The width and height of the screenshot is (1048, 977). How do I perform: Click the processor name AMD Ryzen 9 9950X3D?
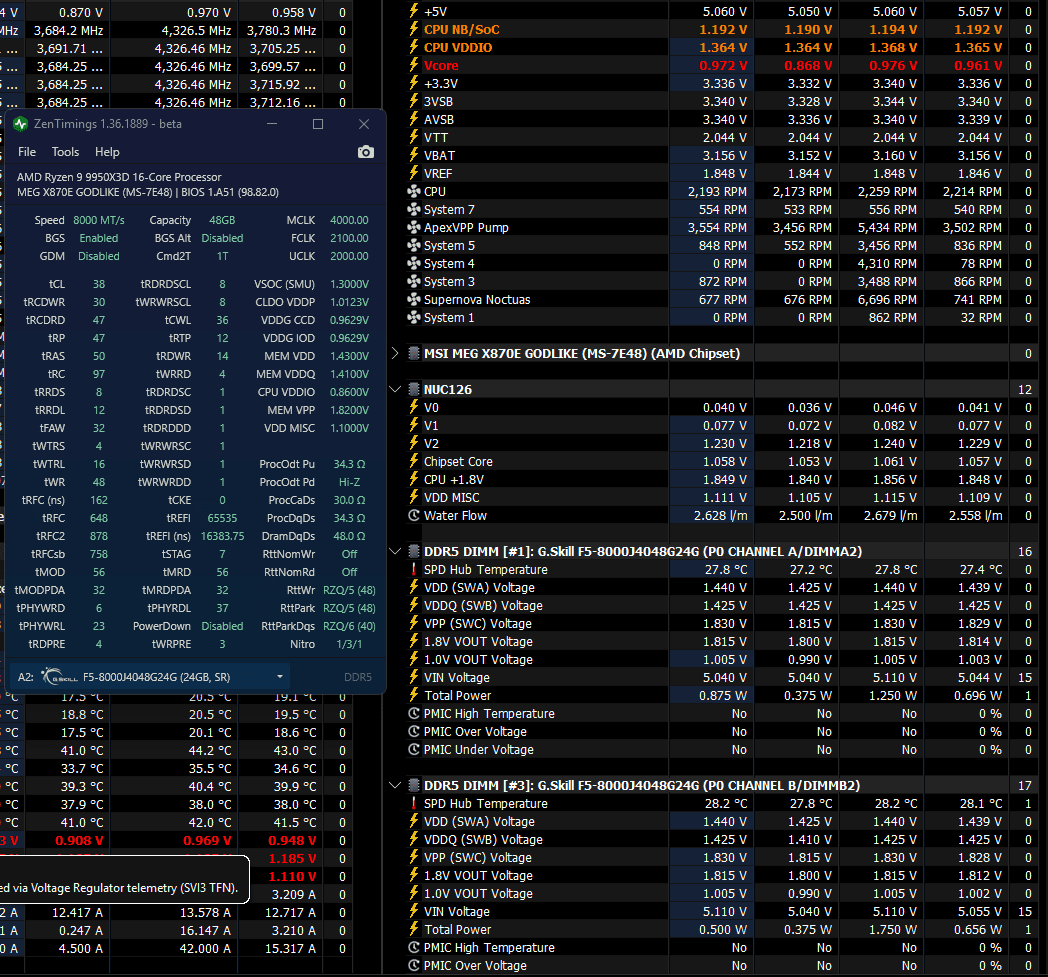tap(119, 177)
